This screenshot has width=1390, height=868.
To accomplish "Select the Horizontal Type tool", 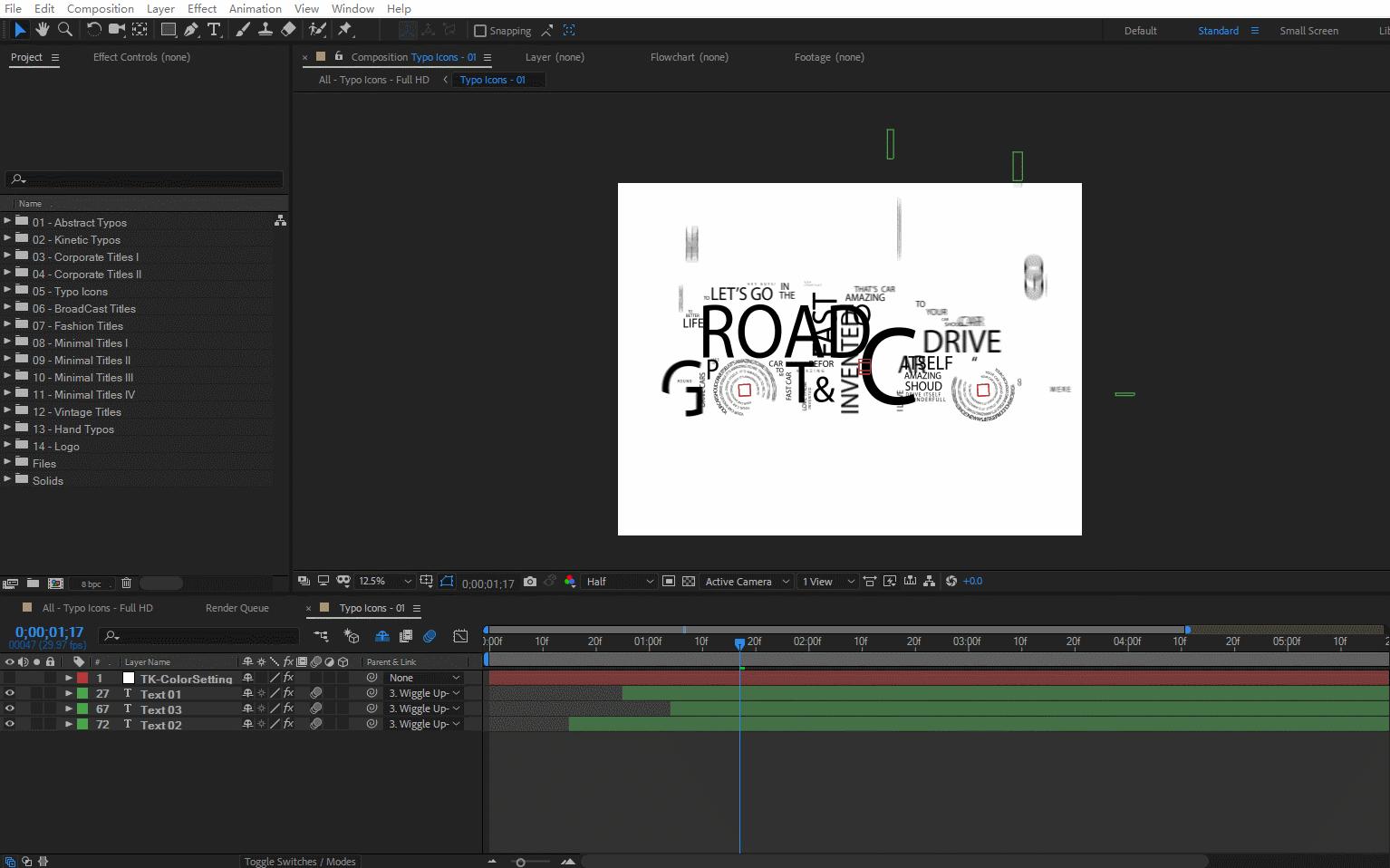I will [215, 30].
